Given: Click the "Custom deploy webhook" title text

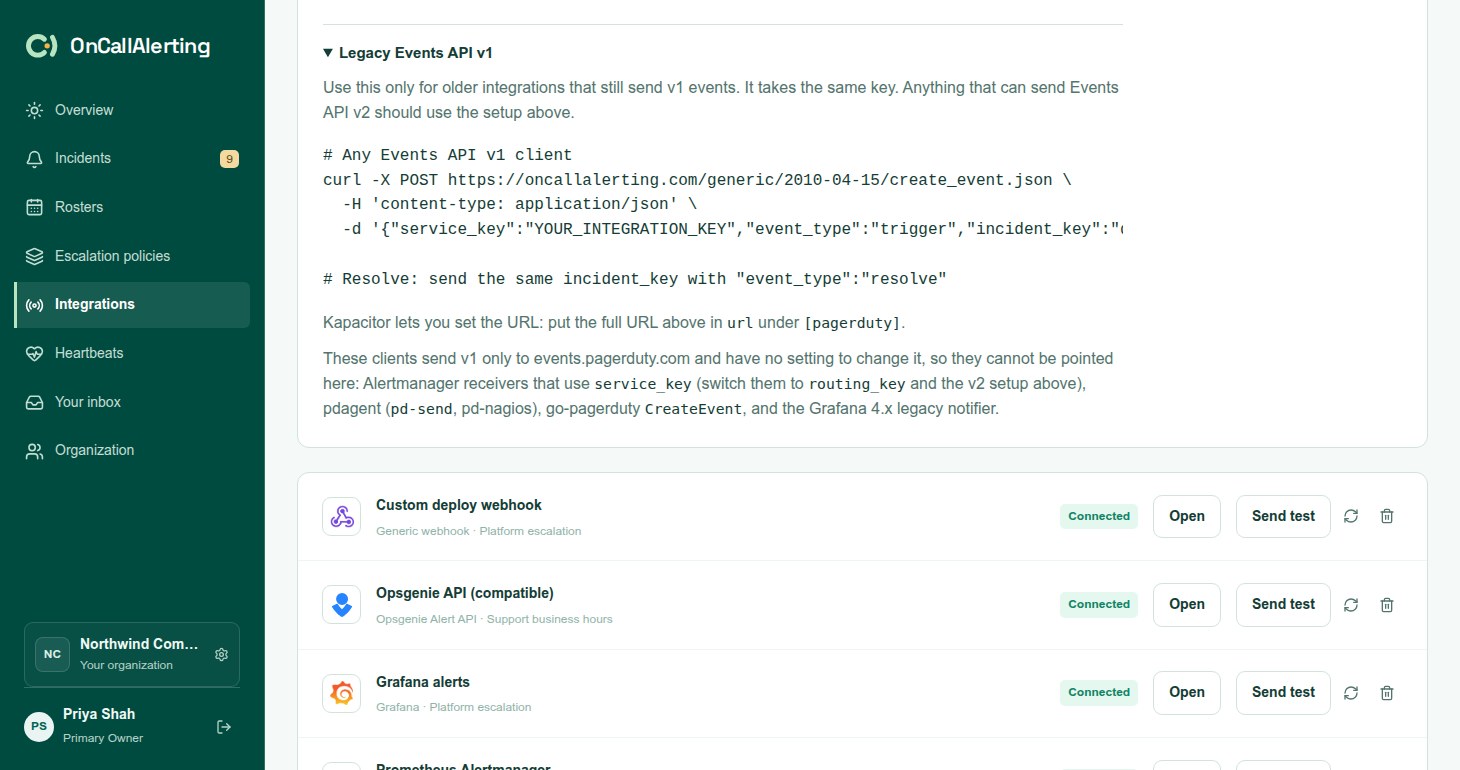Looking at the screenshot, I should point(459,505).
